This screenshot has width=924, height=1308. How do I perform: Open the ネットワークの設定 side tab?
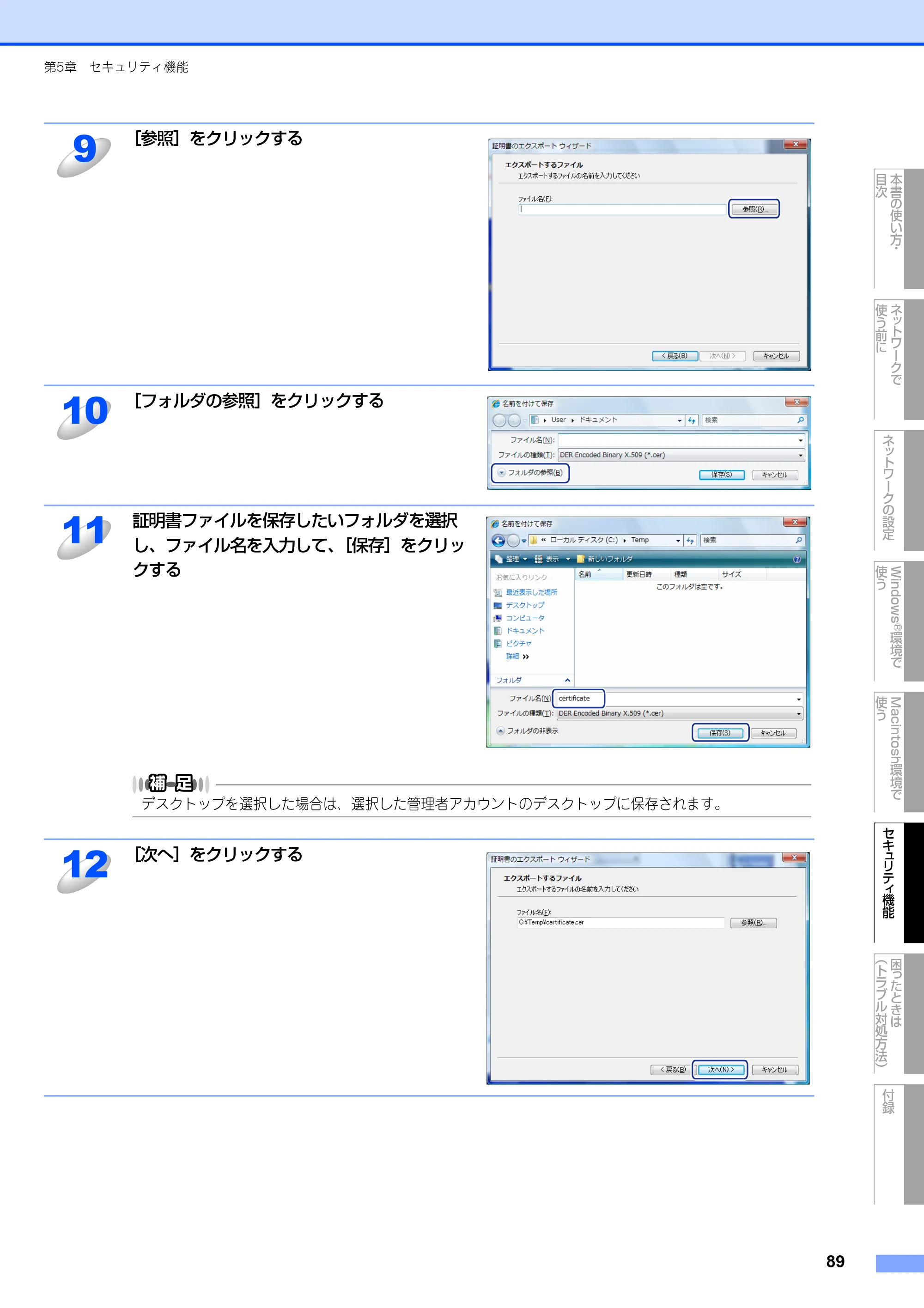click(x=899, y=490)
